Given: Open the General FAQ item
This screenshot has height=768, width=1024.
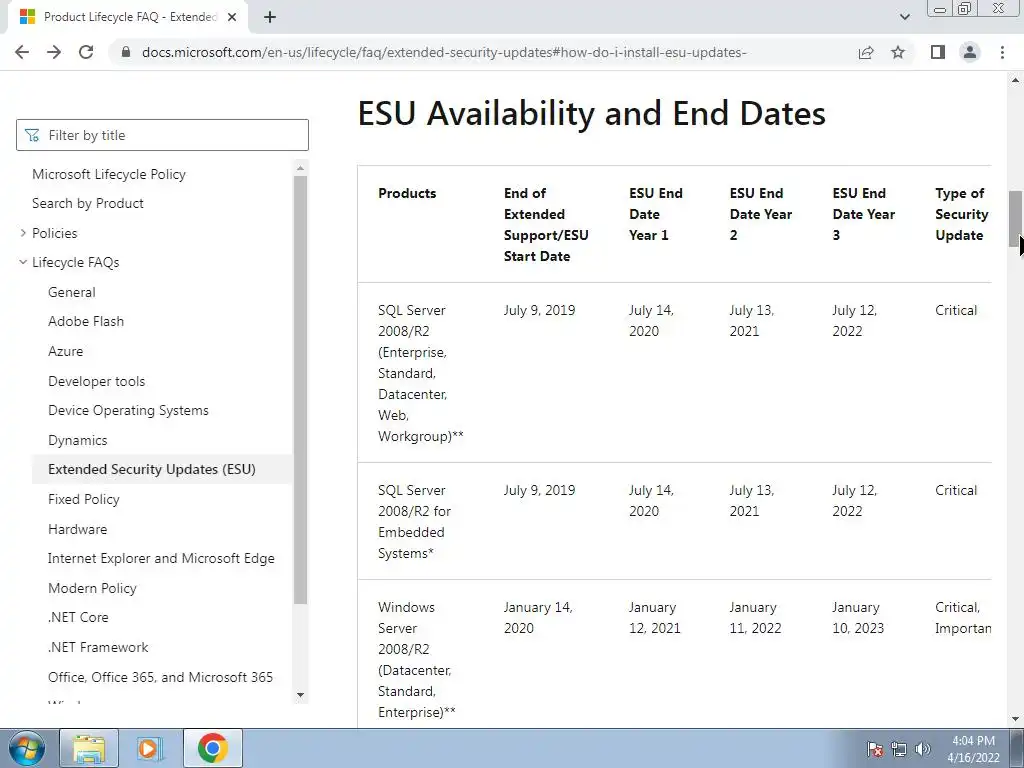Looking at the screenshot, I should [x=72, y=292].
